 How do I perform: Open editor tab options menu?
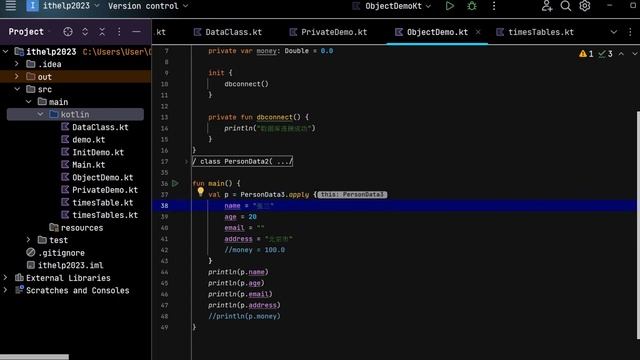[x=630, y=32]
